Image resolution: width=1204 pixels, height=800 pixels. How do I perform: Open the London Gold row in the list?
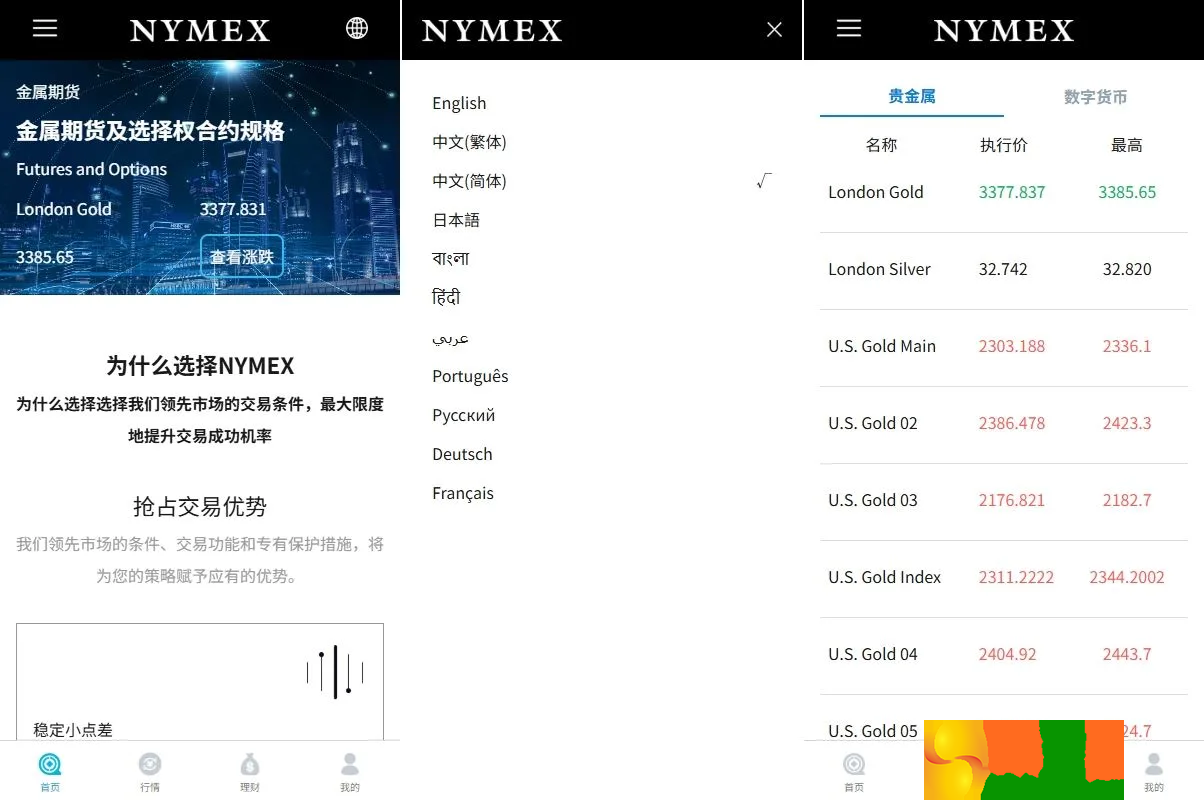(x=1004, y=193)
